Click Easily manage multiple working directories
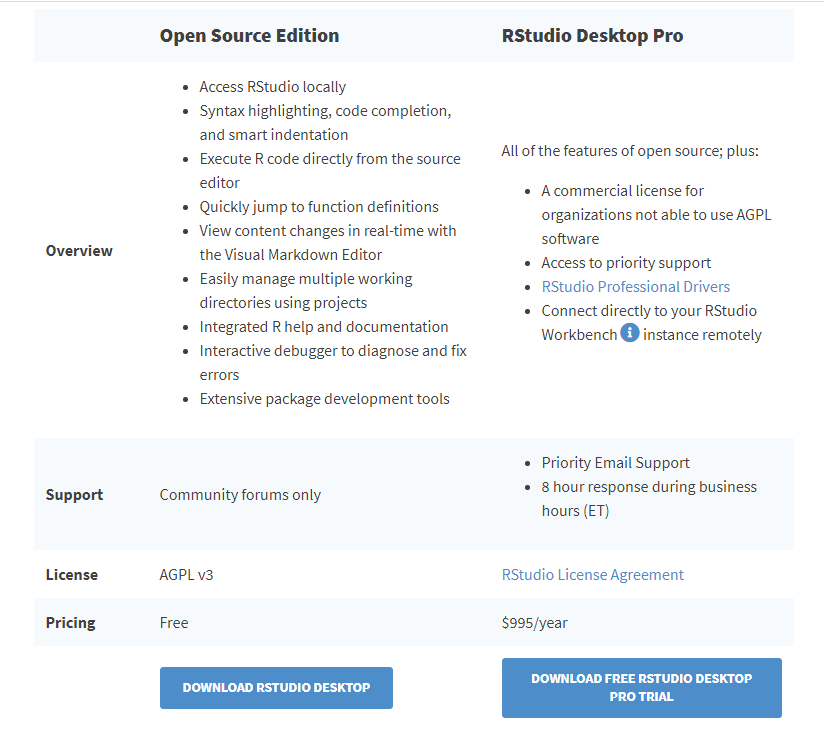This screenshot has width=824, height=735. point(306,291)
